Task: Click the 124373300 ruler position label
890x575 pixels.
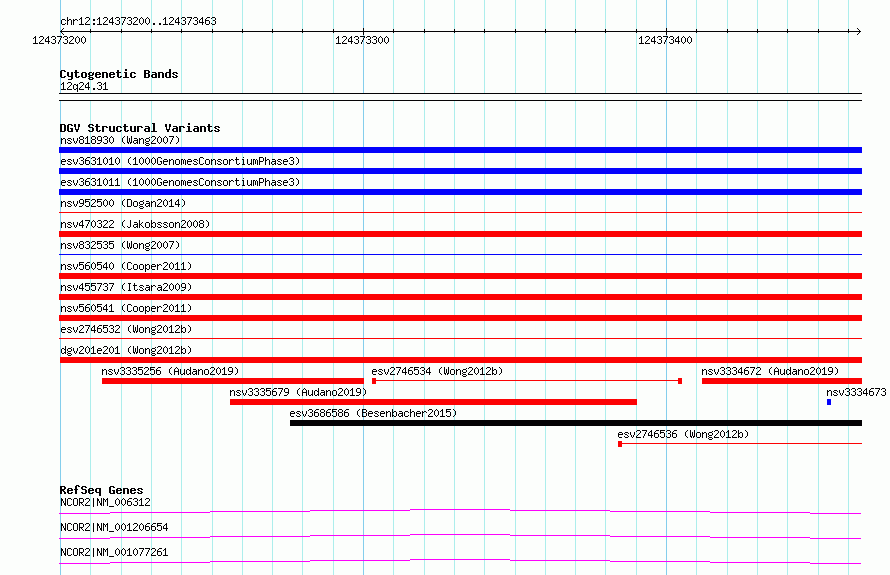Action: pyautogui.click(x=362, y=40)
